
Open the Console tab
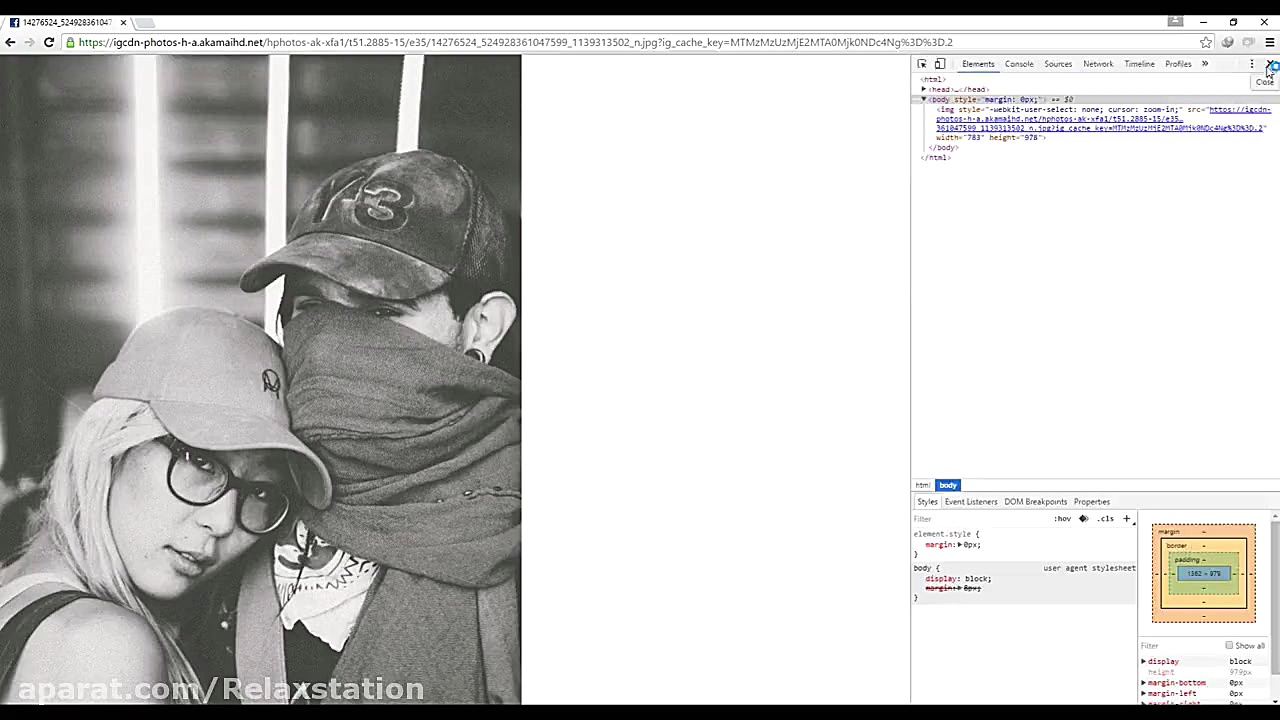(1019, 64)
